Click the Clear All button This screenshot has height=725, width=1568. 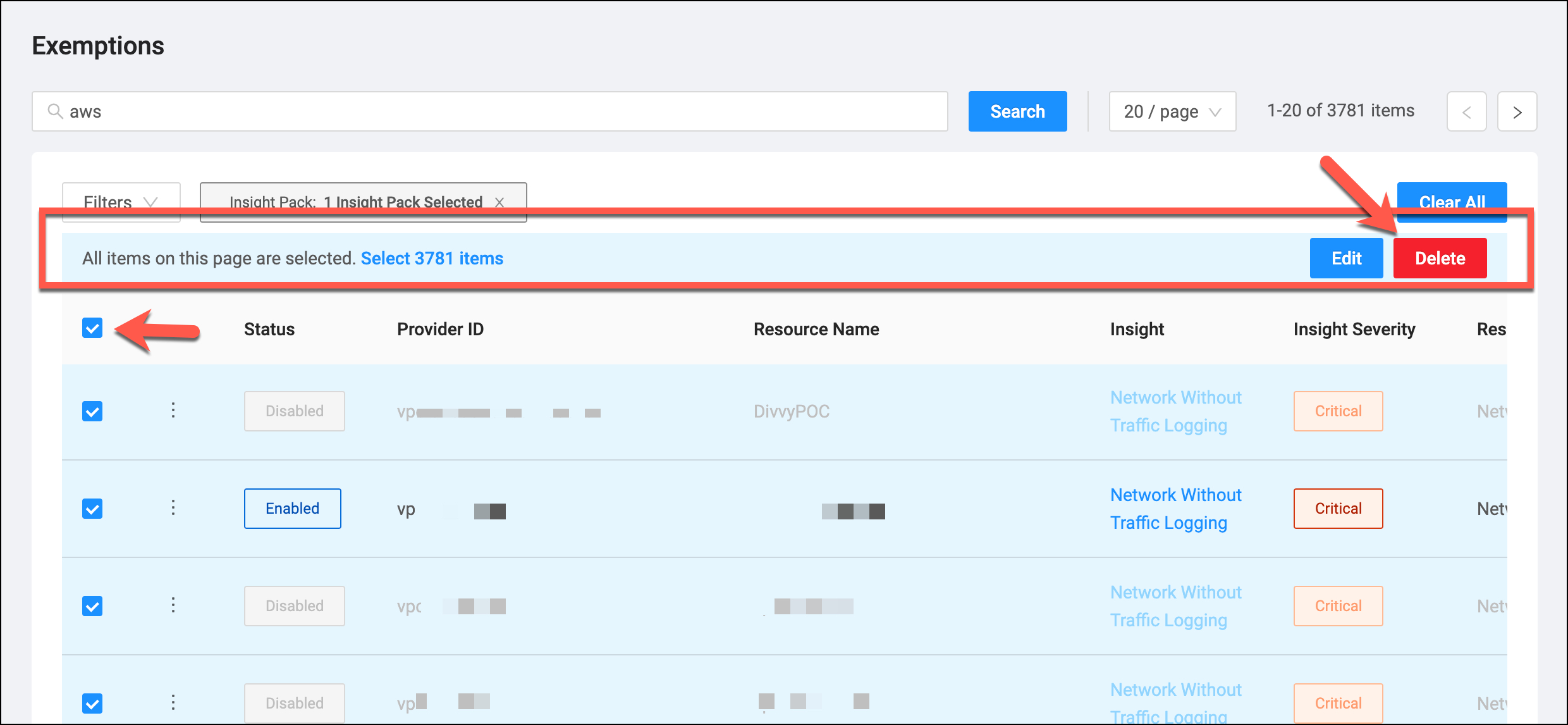1452,202
